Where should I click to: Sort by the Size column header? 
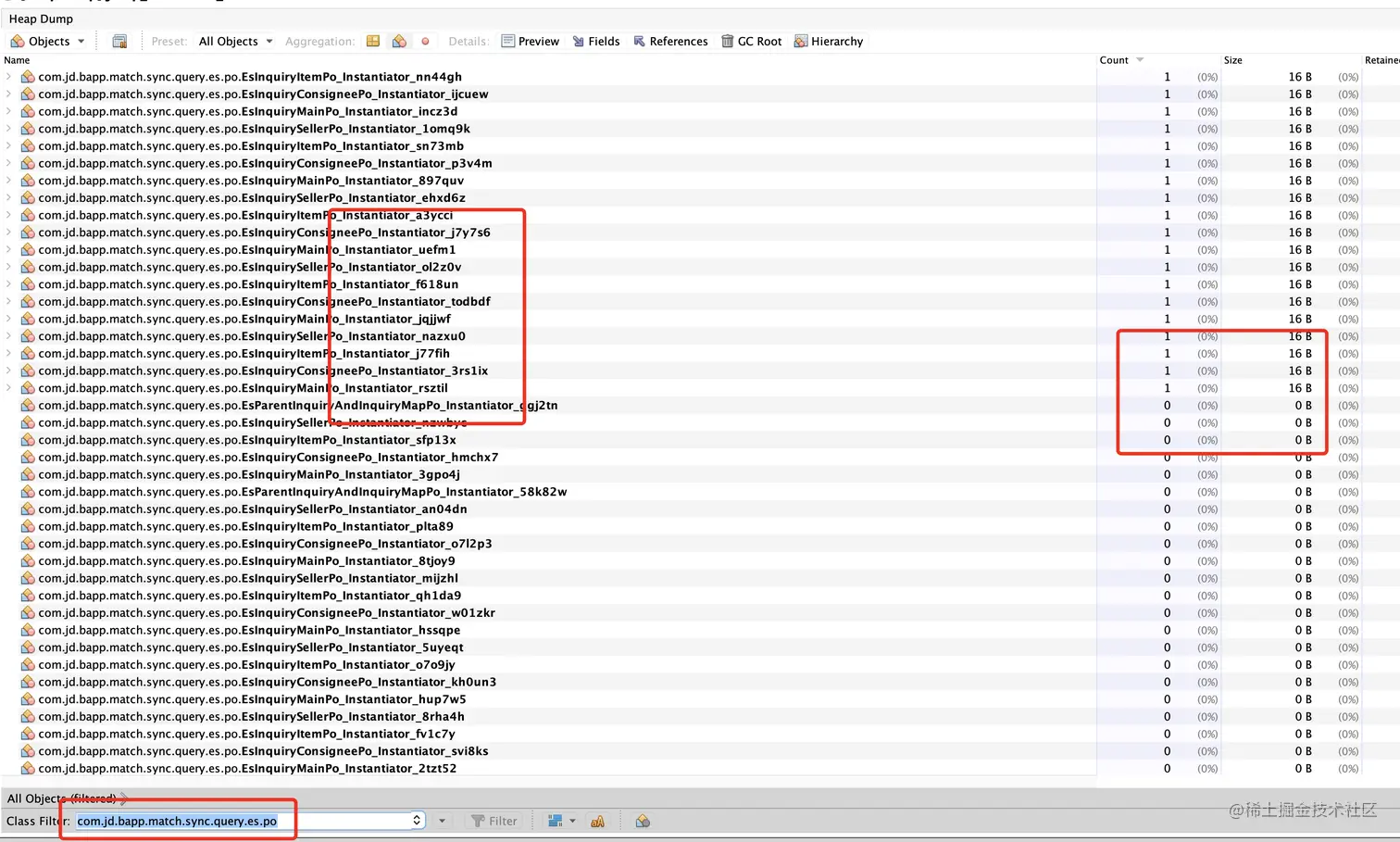[x=1232, y=60]
